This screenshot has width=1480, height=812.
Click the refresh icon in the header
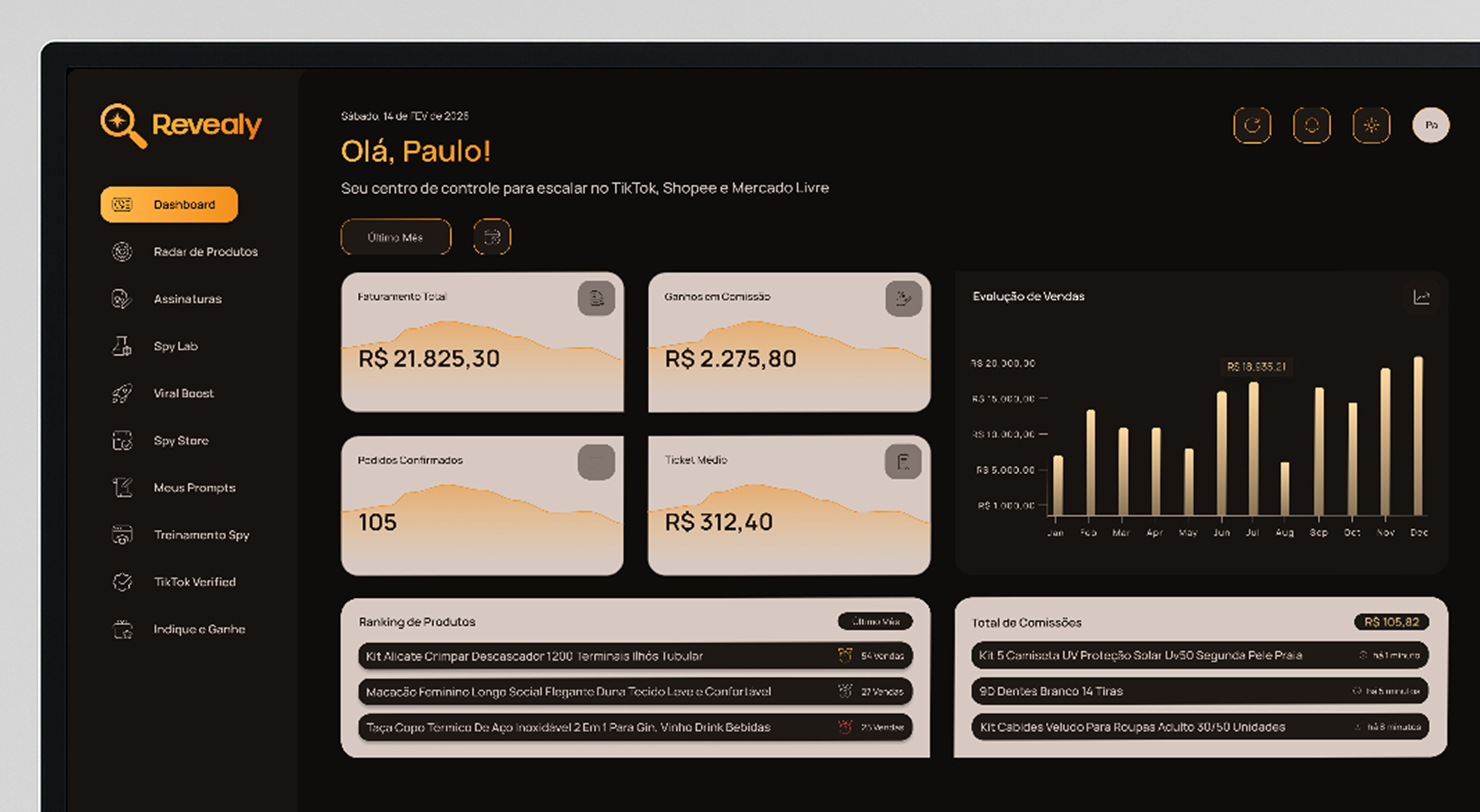1252,125
